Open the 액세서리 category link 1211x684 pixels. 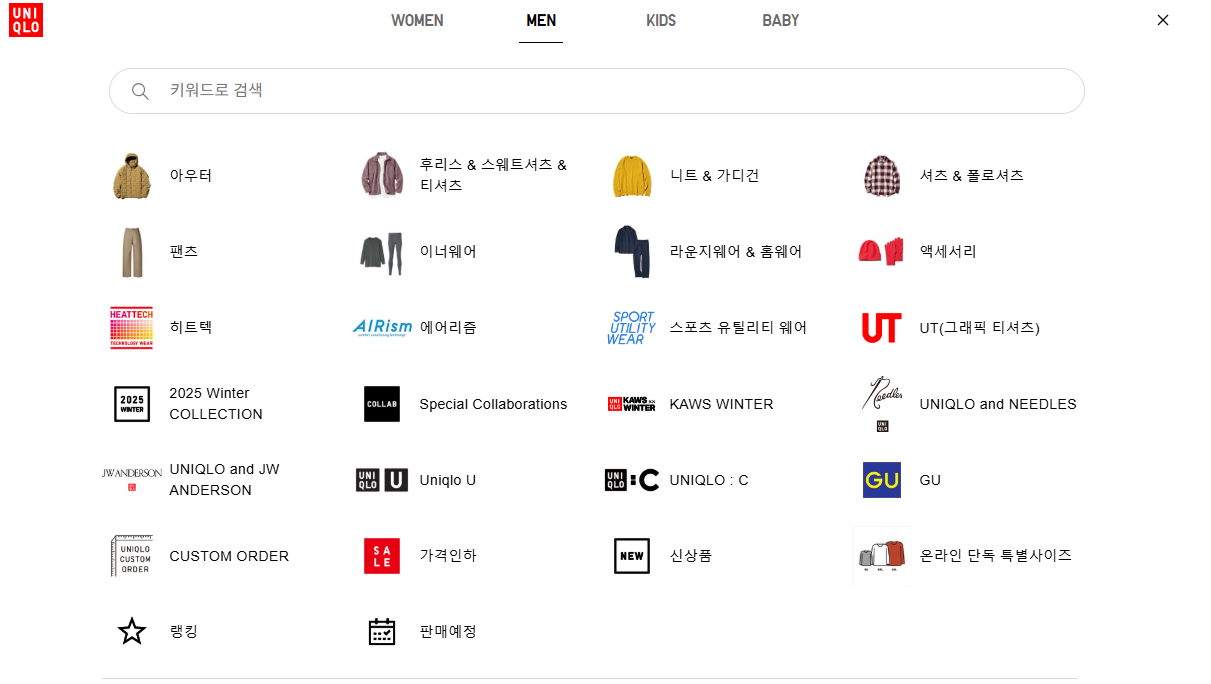[x=948, y=252]
